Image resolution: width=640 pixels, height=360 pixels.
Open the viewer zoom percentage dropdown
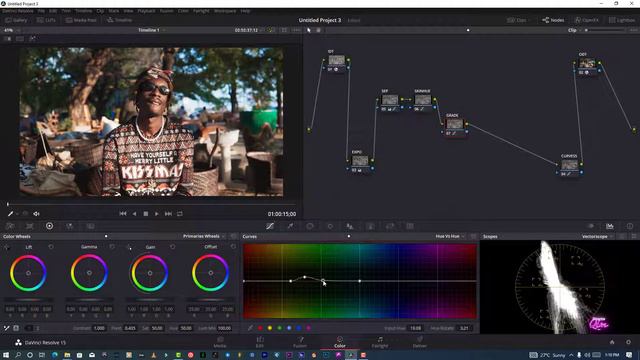pos(11,30)
